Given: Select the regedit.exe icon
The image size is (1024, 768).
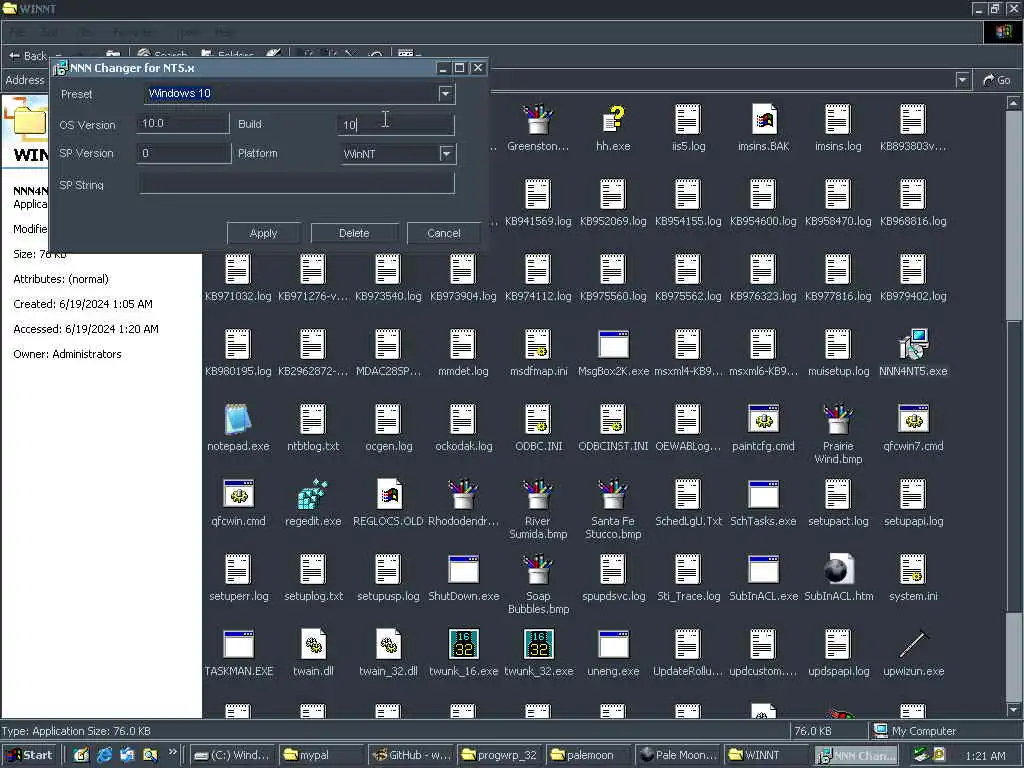Looking at the screenshot, I should (x=313, y=494).
